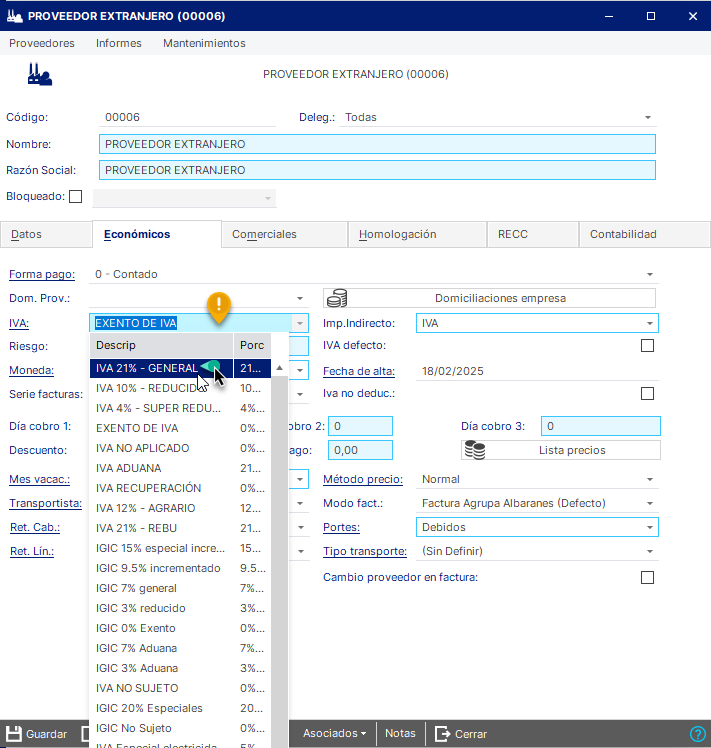Screen dimensions: 711x748
Task: Select IVA 21% - REBU option
Action: coord(180,529)
